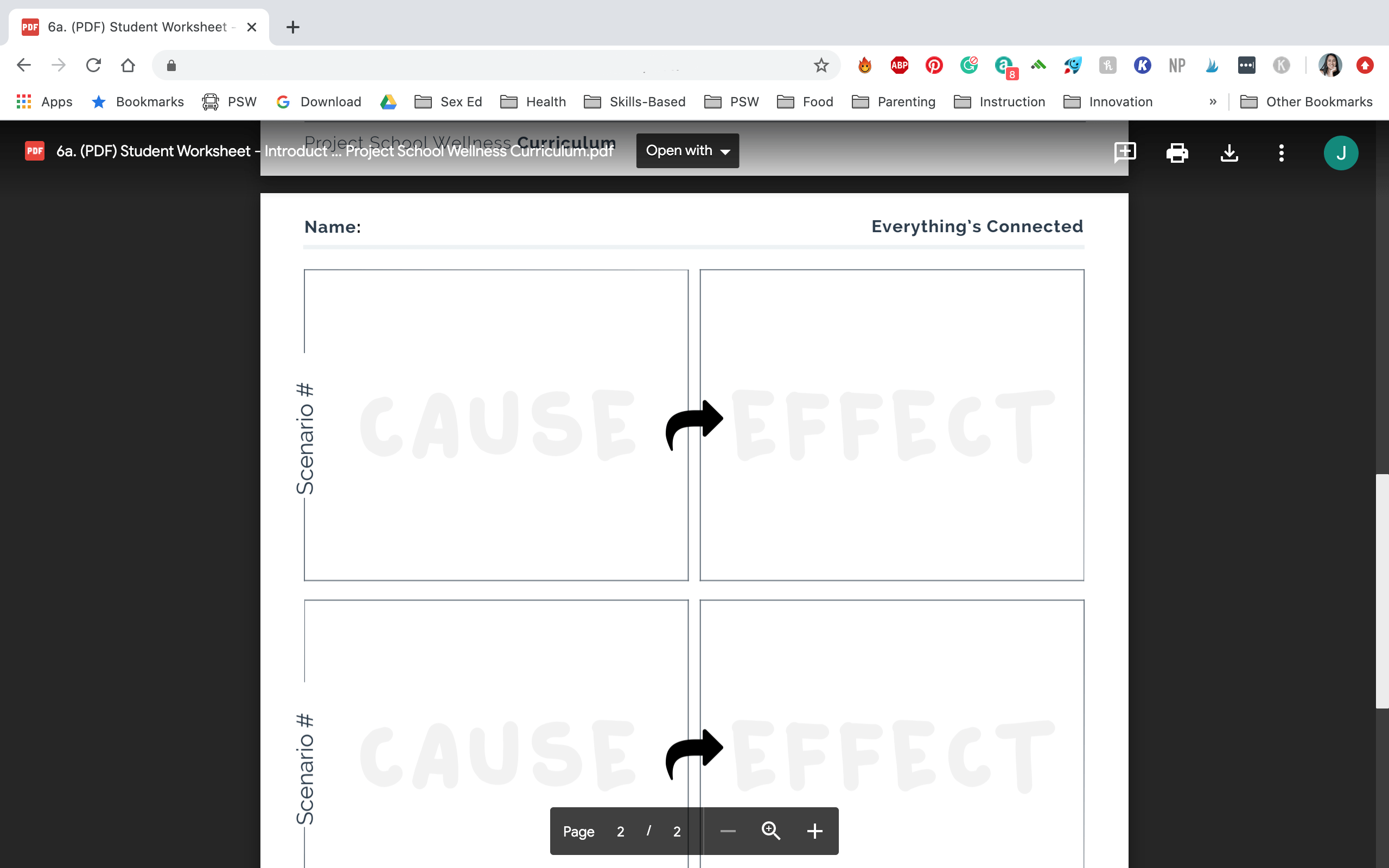This screenshot has width=1389, height=868.
Task: Expand the Sex Ed bookmarks folder
Action: (x=448, y=101)
